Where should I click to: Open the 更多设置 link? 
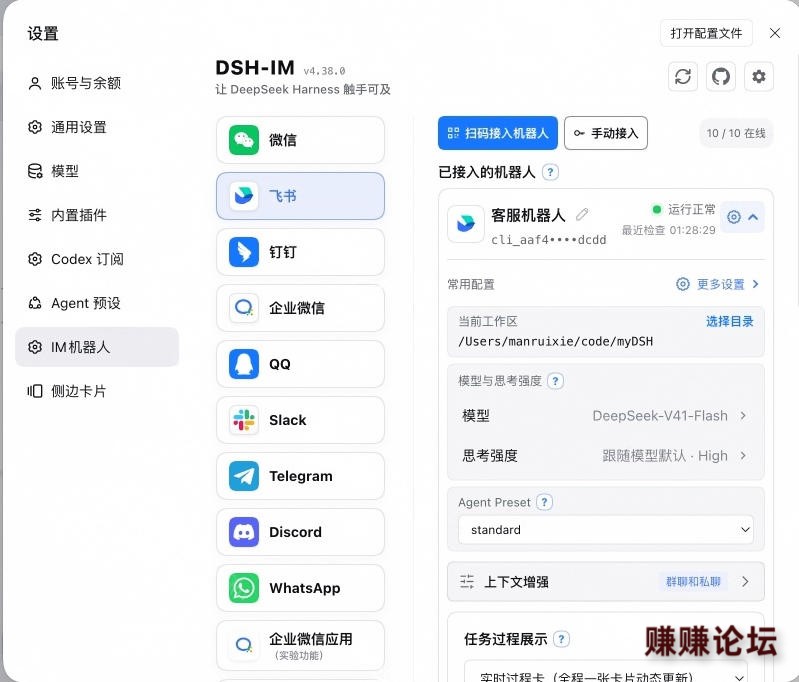pos(717,284)
